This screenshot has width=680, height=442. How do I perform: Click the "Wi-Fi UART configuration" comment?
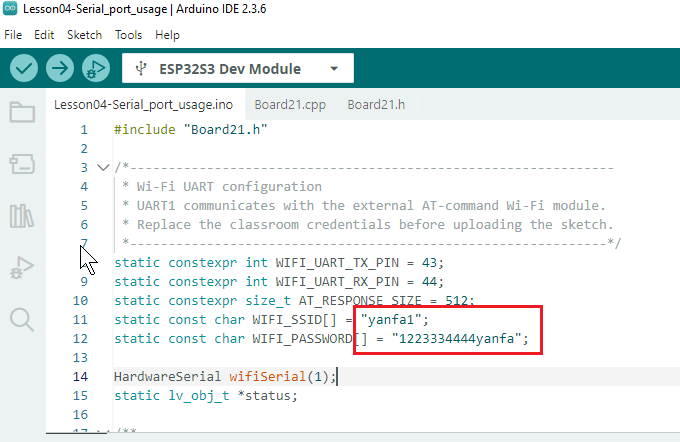click(229, 187)
